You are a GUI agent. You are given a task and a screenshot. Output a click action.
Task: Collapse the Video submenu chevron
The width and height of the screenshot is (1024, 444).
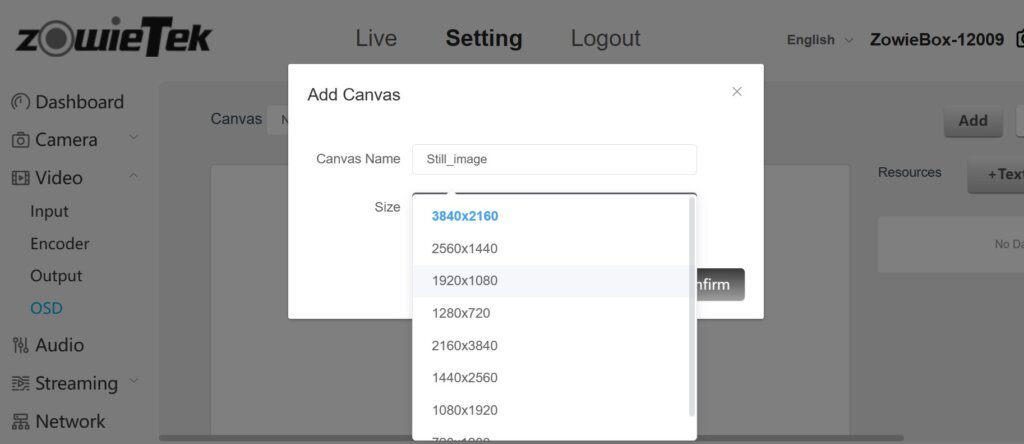(134, 176)
